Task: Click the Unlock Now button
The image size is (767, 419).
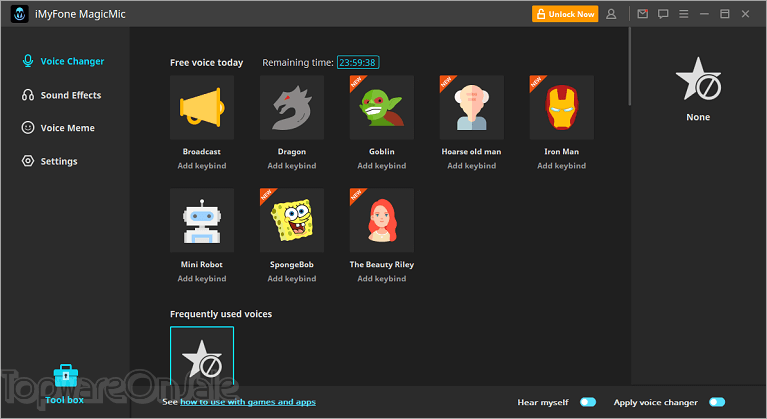Action: 565,14
